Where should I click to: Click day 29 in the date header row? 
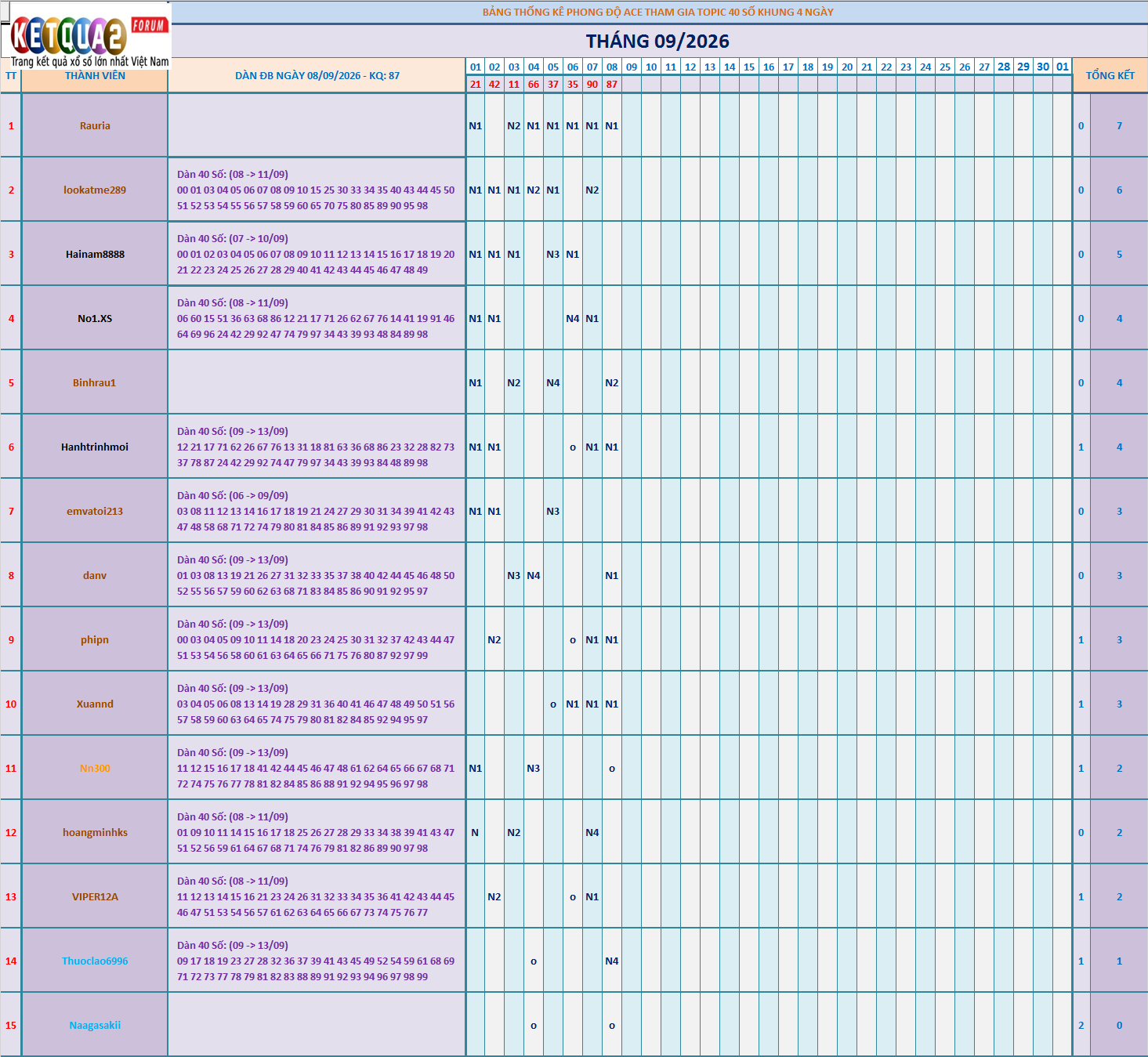(x=1023, y=67)
